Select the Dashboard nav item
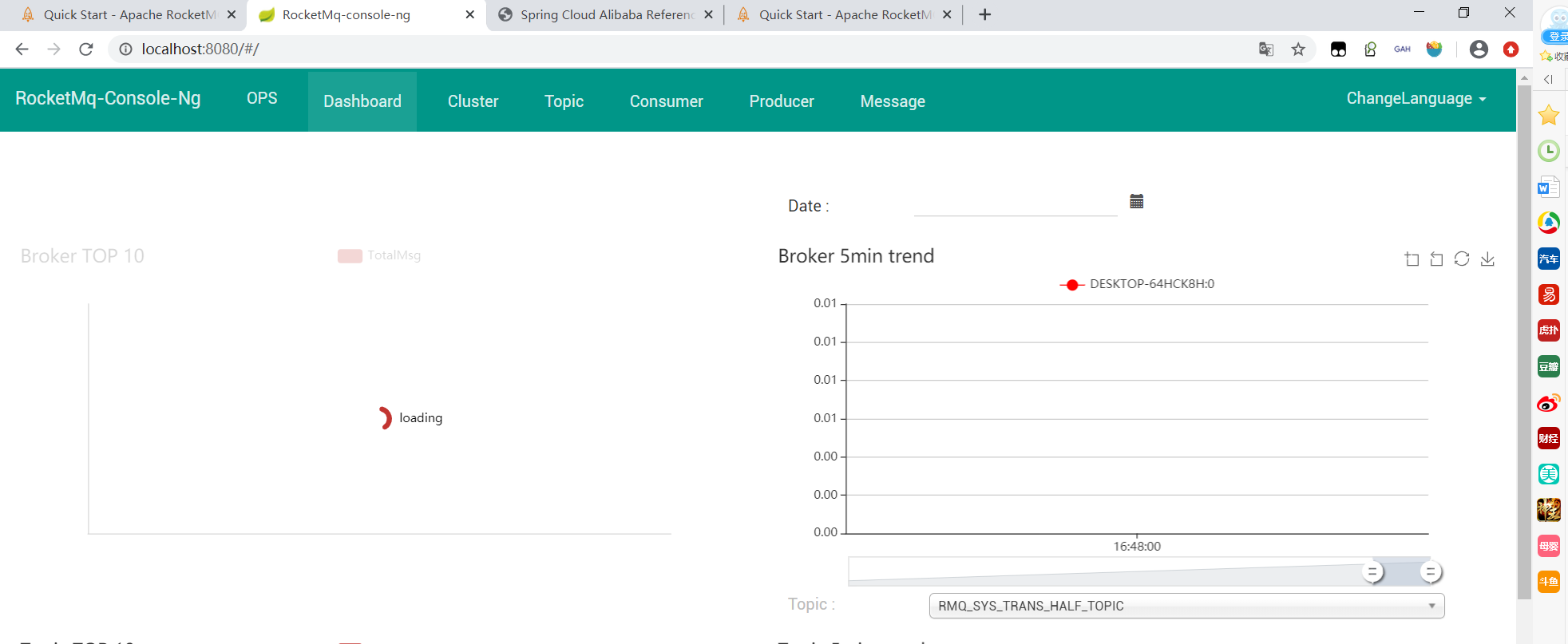The height and width of the screenshot is (644, 1568). [x=362, y=101]
